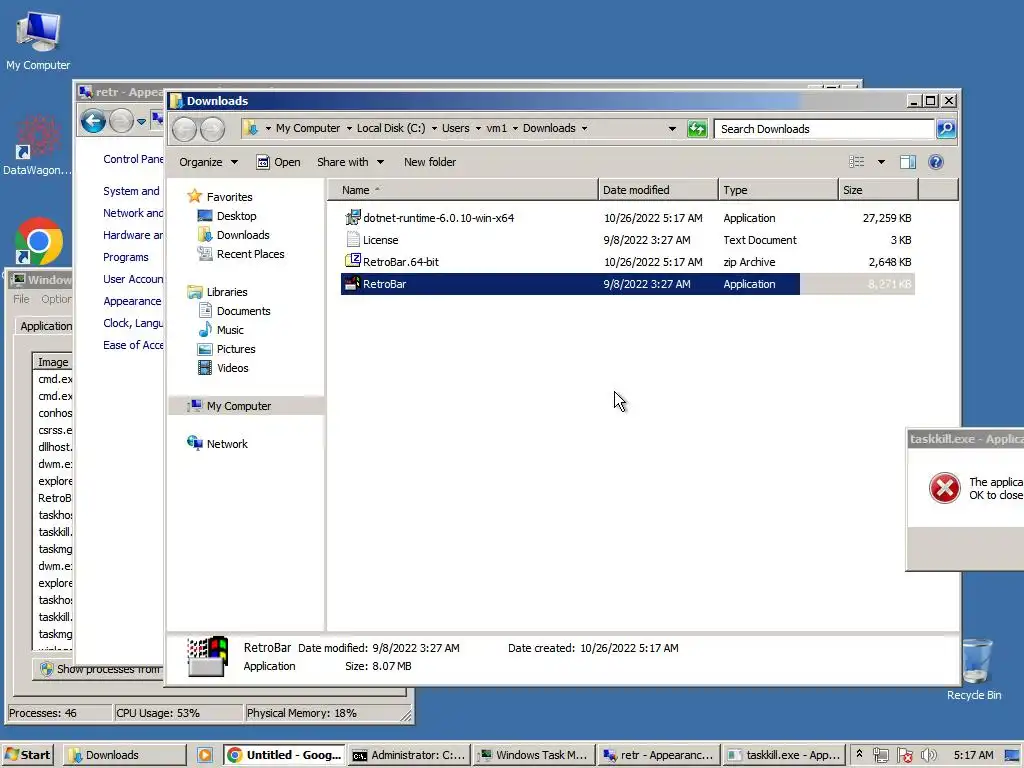
Task: Expand the My Computer breadcrumb arrow
Action: (349, 129)
